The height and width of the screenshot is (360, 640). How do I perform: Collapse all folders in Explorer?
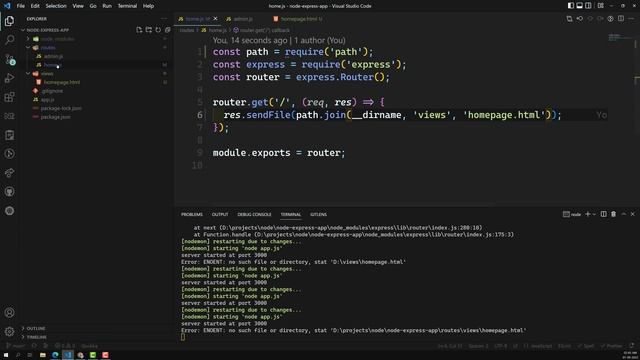tap(167, 30)
